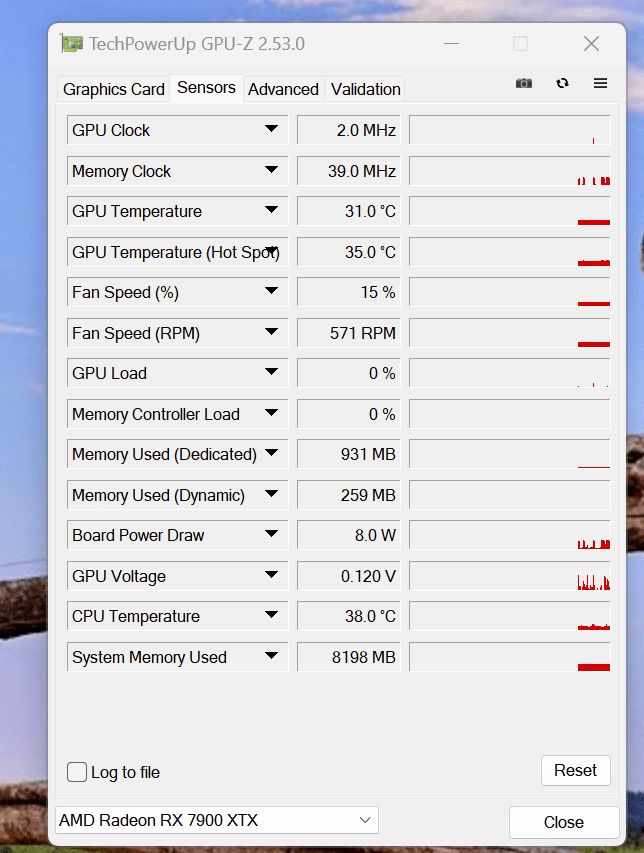The width and height of the screenshot is (644, 853).
Task: Click the Memory Clock history graph
Action: click(x=510, y=171)
